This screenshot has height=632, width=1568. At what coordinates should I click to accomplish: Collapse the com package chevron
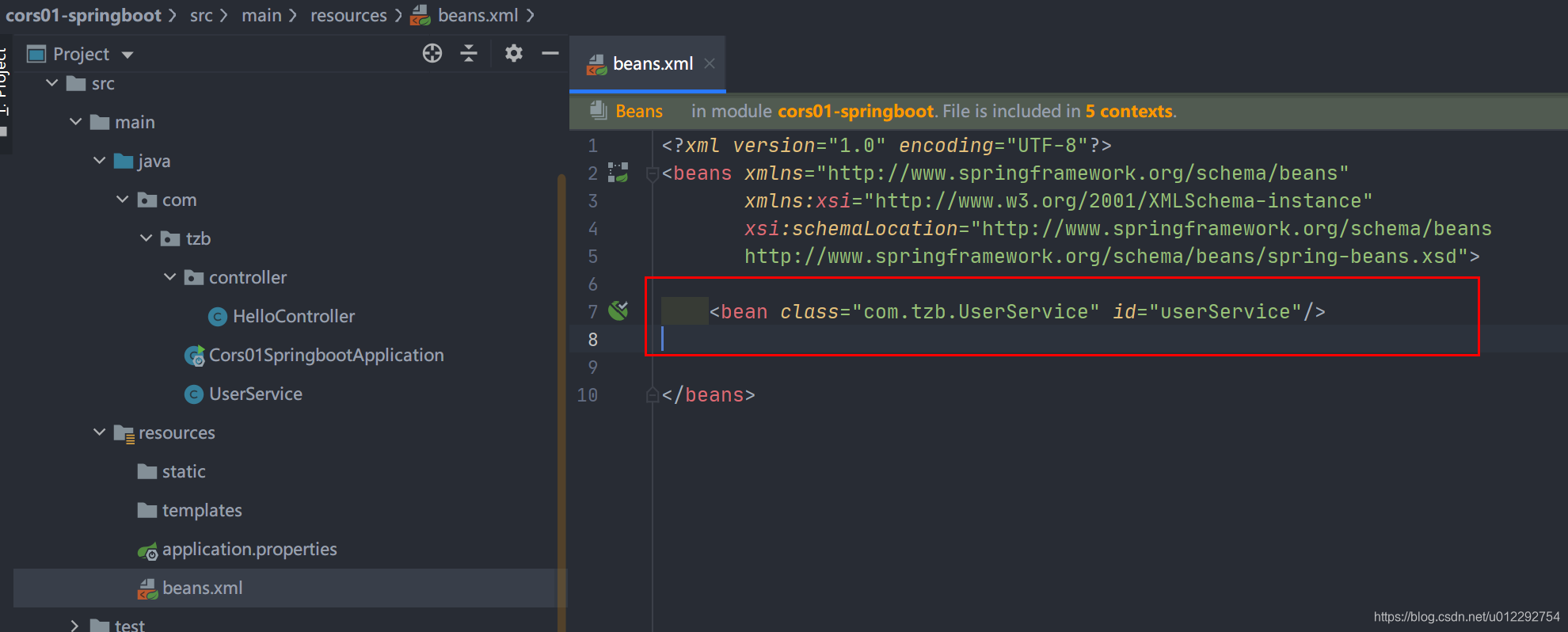click(x=123, y=200)
